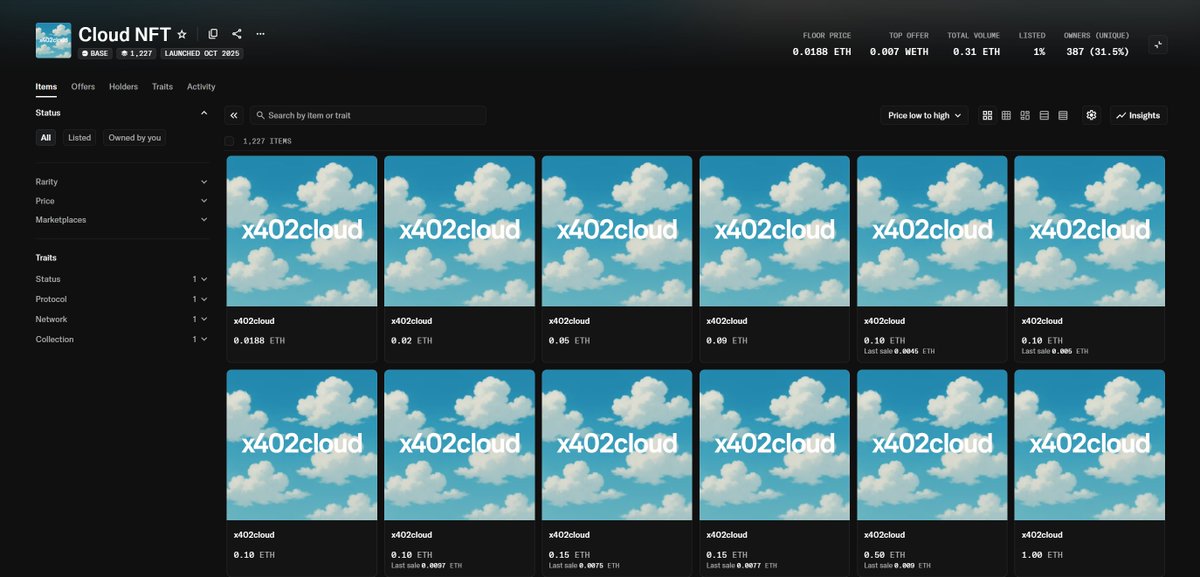Open the Traits tab
The width and height of the screenshot is (1200, 577).
[x=162, y=87]
